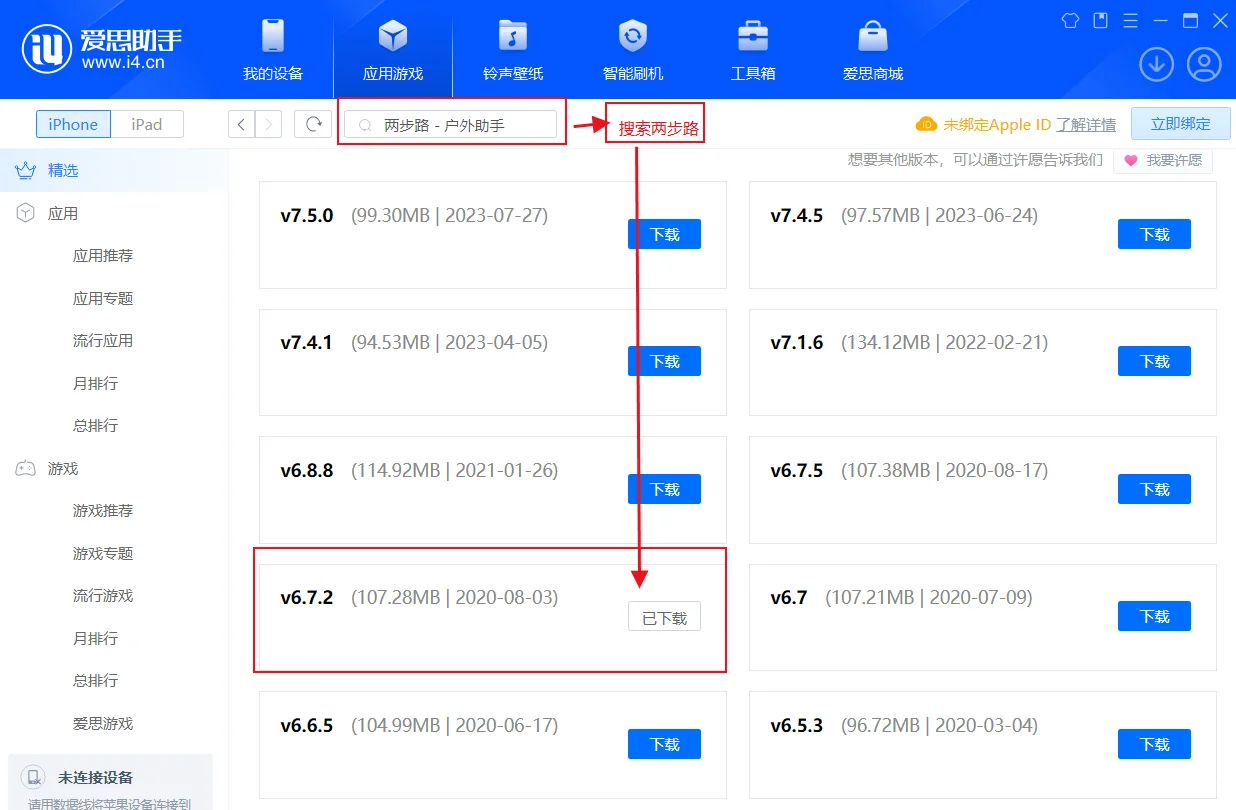Open the user account avatar icon

point(1204,65)
